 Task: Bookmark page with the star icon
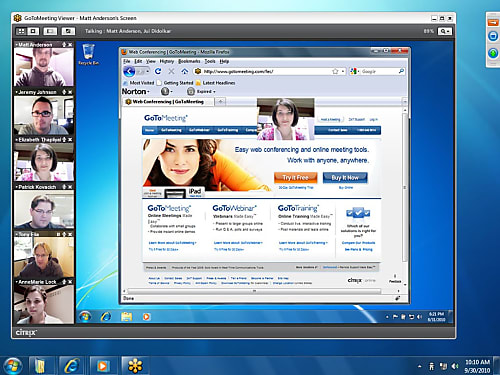pyautogui.click(x=335, y=71)
